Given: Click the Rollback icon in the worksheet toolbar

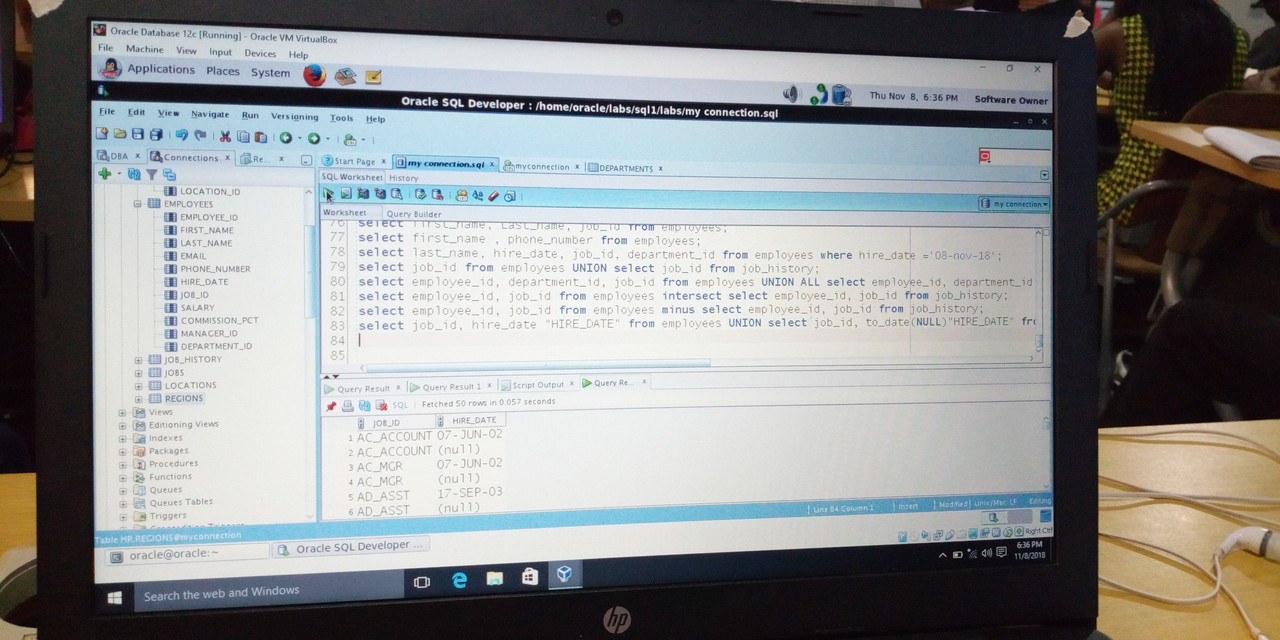Looking at the screenshot, I should point(437,194).
